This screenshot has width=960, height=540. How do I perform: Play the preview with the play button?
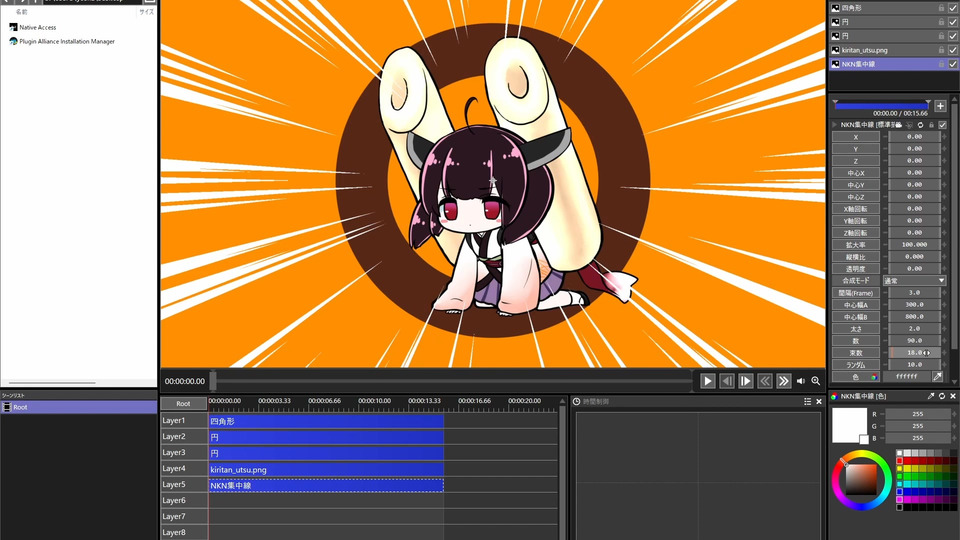(x=707, y=381)
